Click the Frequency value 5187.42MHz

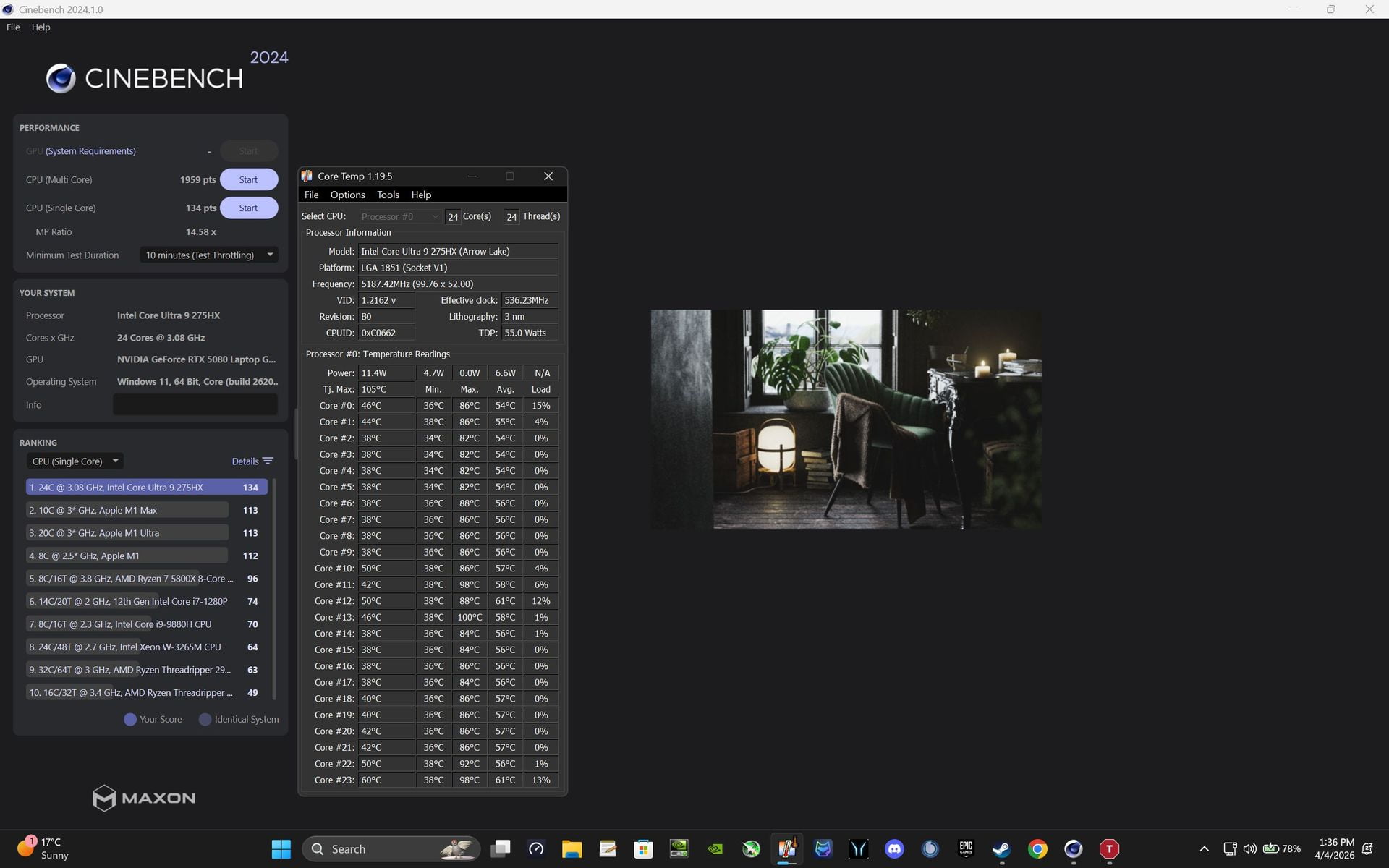pyautogui.click(x=458, y=284)
